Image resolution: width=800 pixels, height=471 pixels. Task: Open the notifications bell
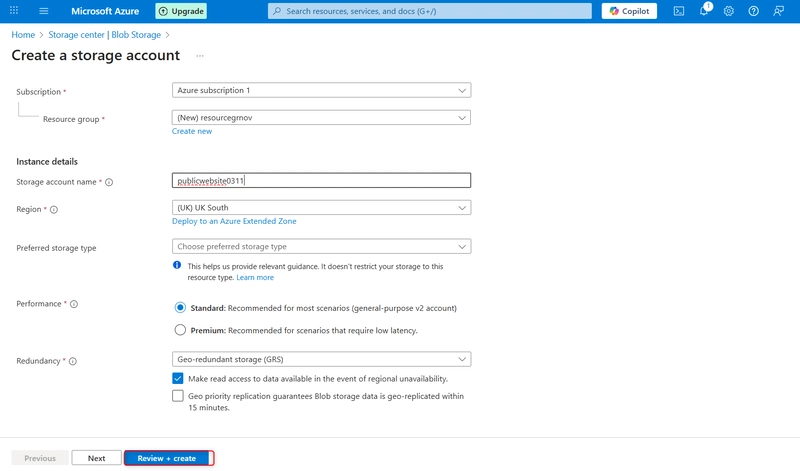[704, 11]
